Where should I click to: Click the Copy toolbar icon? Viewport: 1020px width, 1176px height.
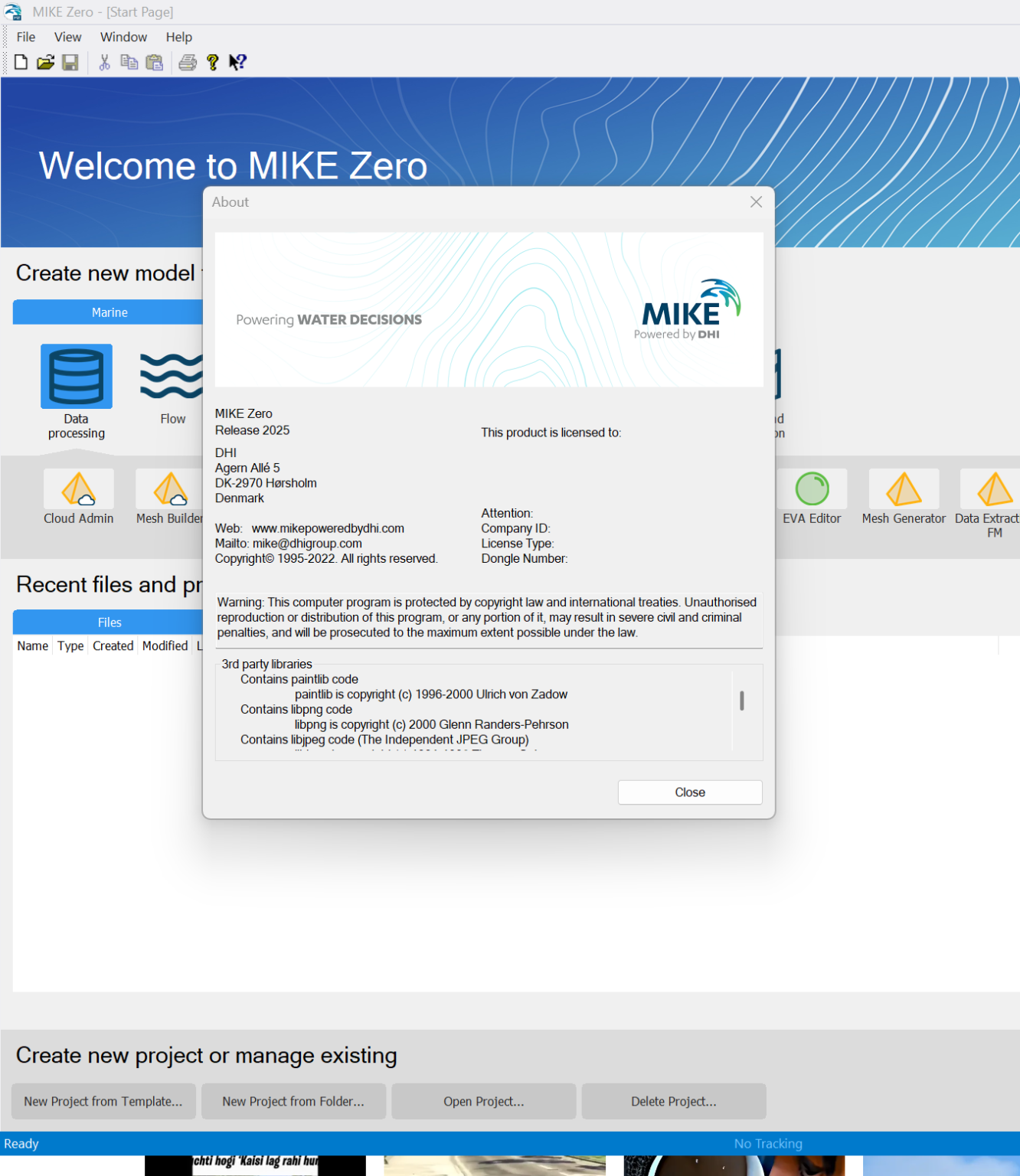(129, 62)
